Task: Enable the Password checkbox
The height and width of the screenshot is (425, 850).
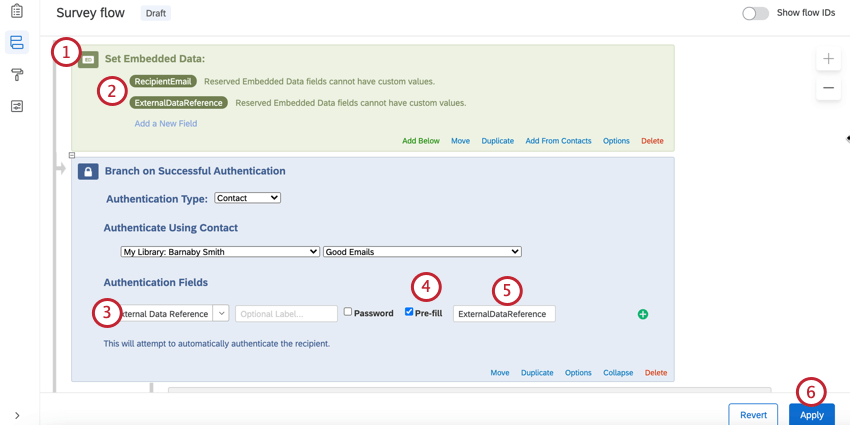Action: (348, 312)
